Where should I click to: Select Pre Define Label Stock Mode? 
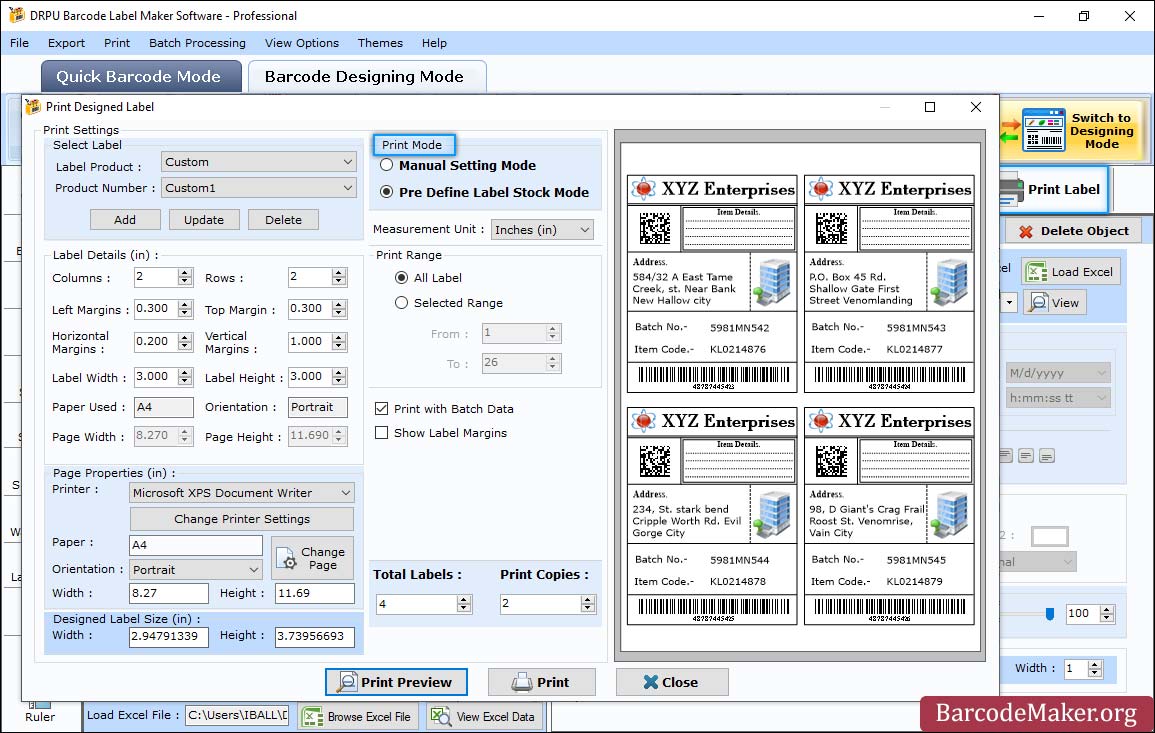coord(387,192)
